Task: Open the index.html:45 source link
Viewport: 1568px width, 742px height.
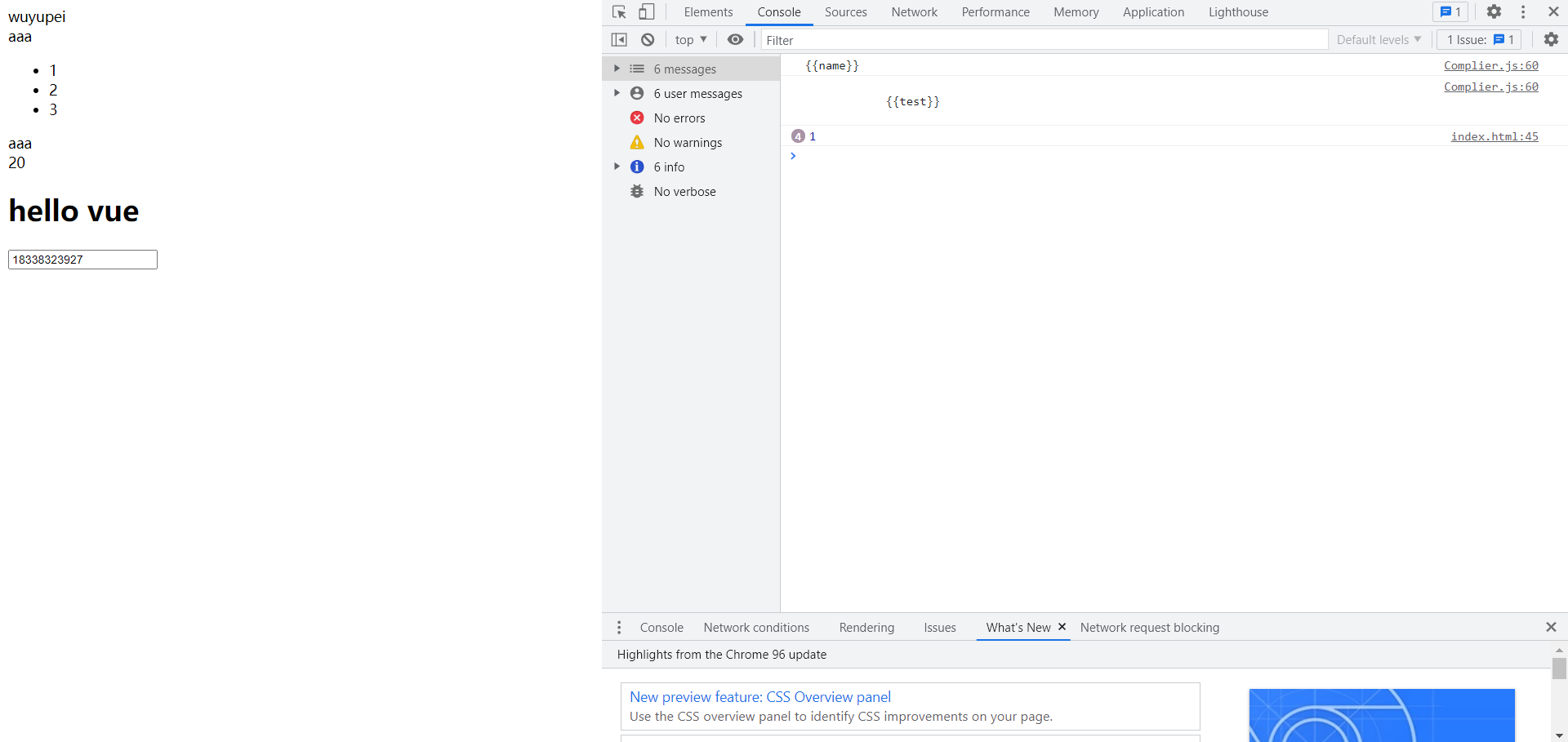Action: coord(1494,136)
